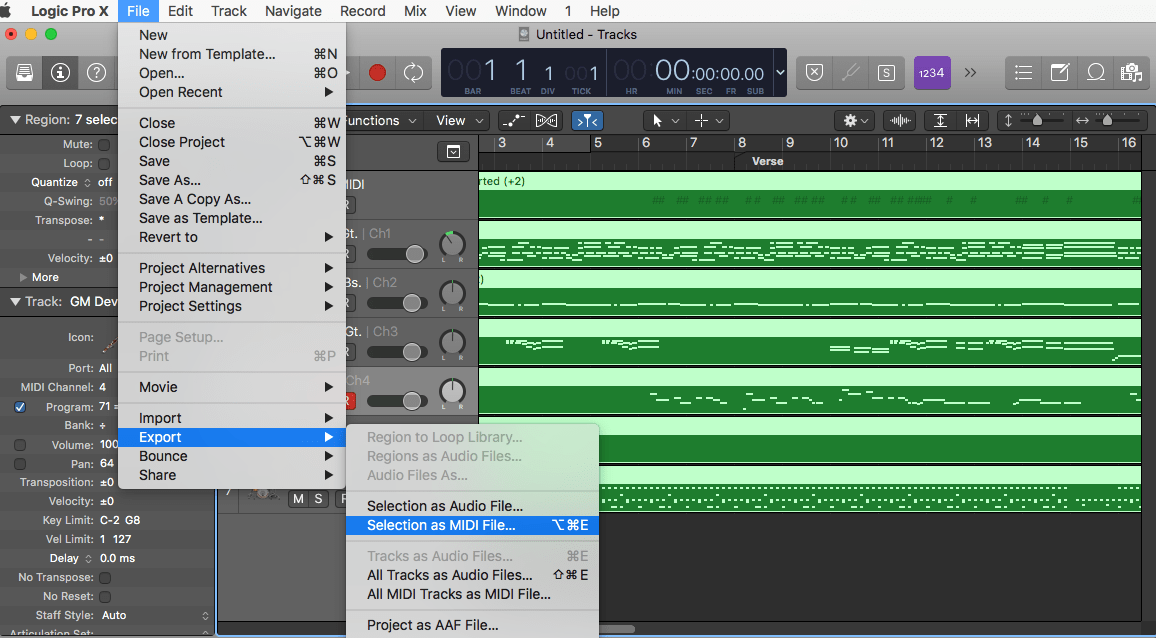Open the Project Settings submenu
This screenshot has height=638, width=1156.
(232, 306)
